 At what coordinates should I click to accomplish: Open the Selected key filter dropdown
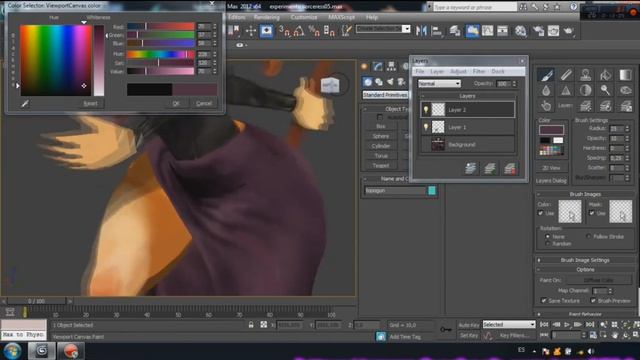point(509,324)
